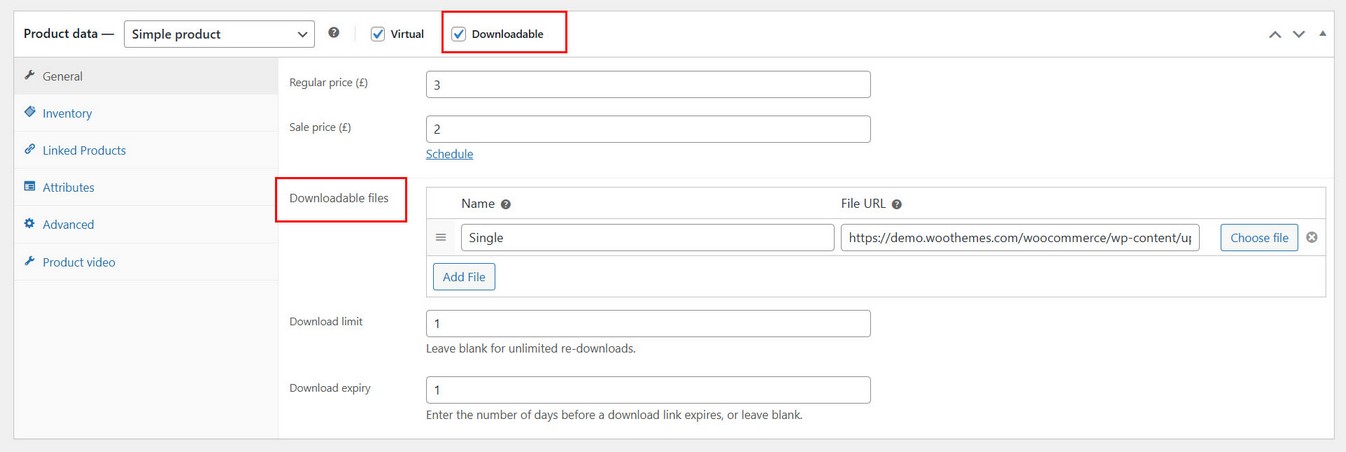The image size is (1346, 452).
Task: Move Product data panel down
Action: pyautogui.click(x=1299, y=34)
